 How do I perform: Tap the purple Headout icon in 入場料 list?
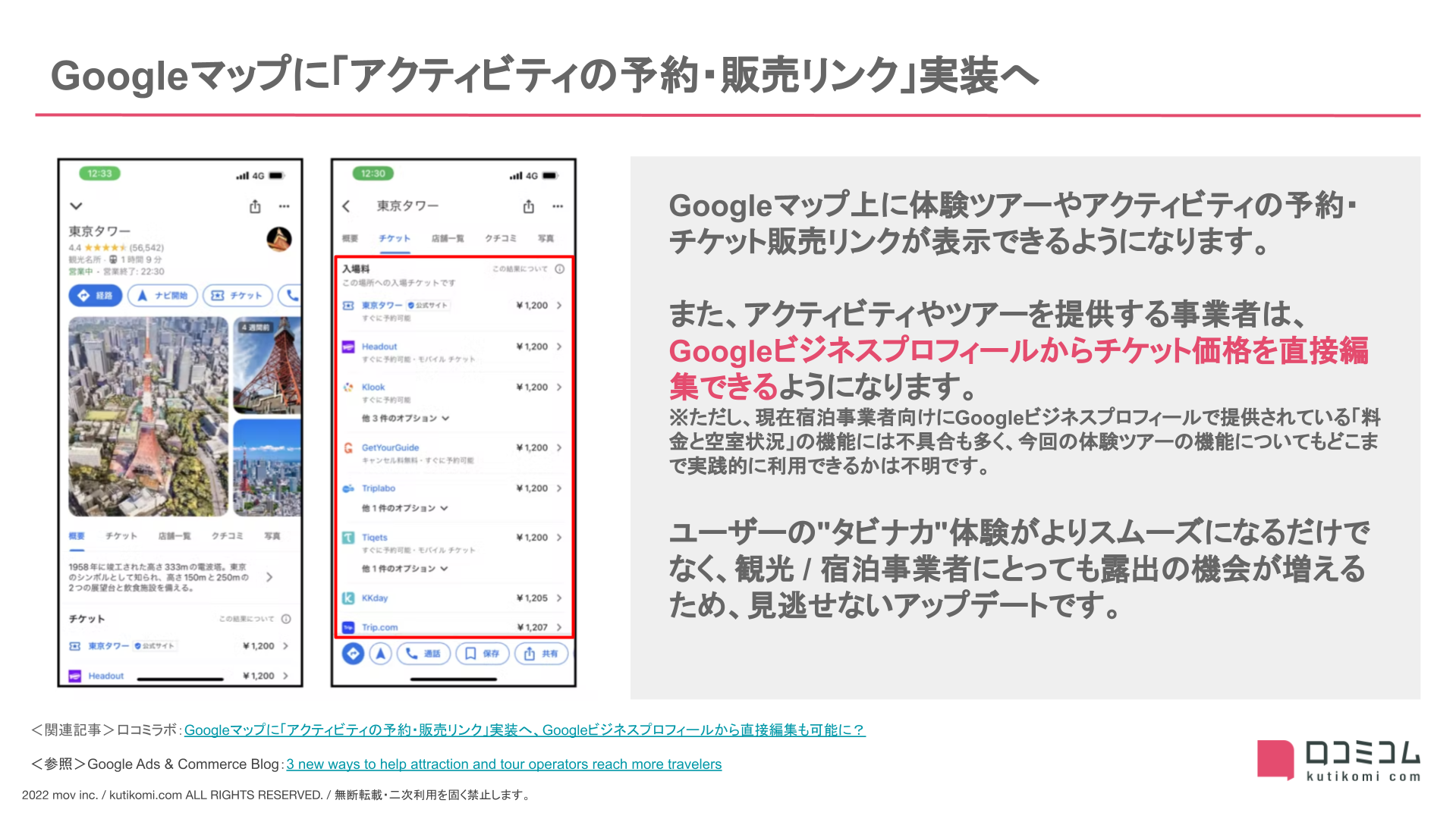tap(348, 347)
